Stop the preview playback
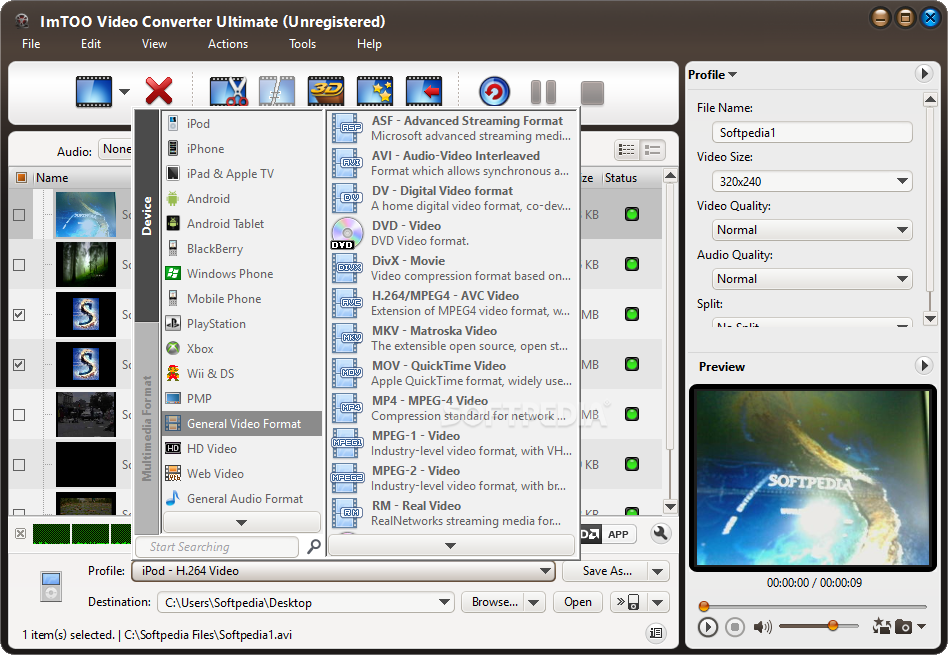 (x=735, y=627)
